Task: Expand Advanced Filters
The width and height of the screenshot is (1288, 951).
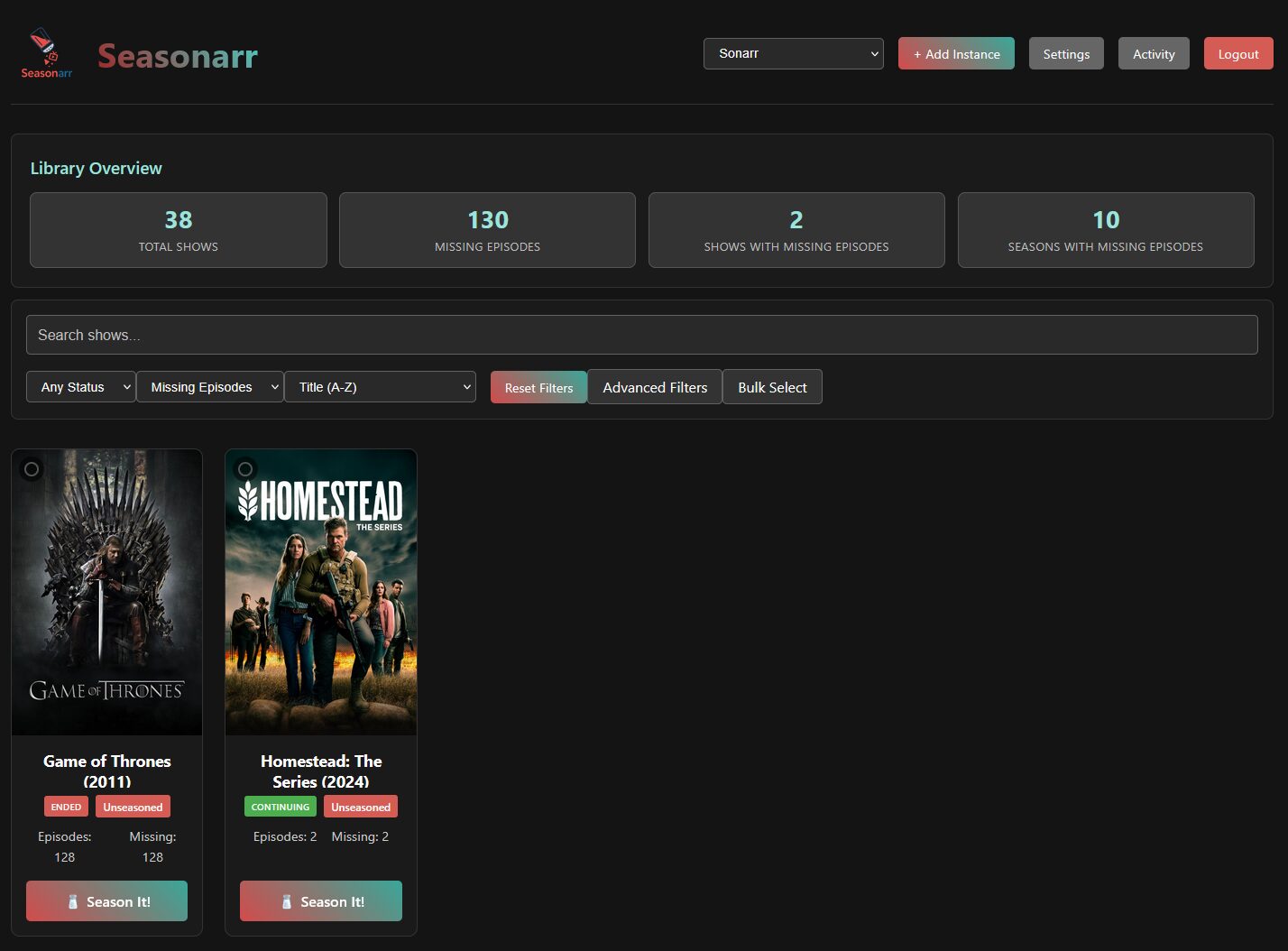Action: tap(655, 387)
